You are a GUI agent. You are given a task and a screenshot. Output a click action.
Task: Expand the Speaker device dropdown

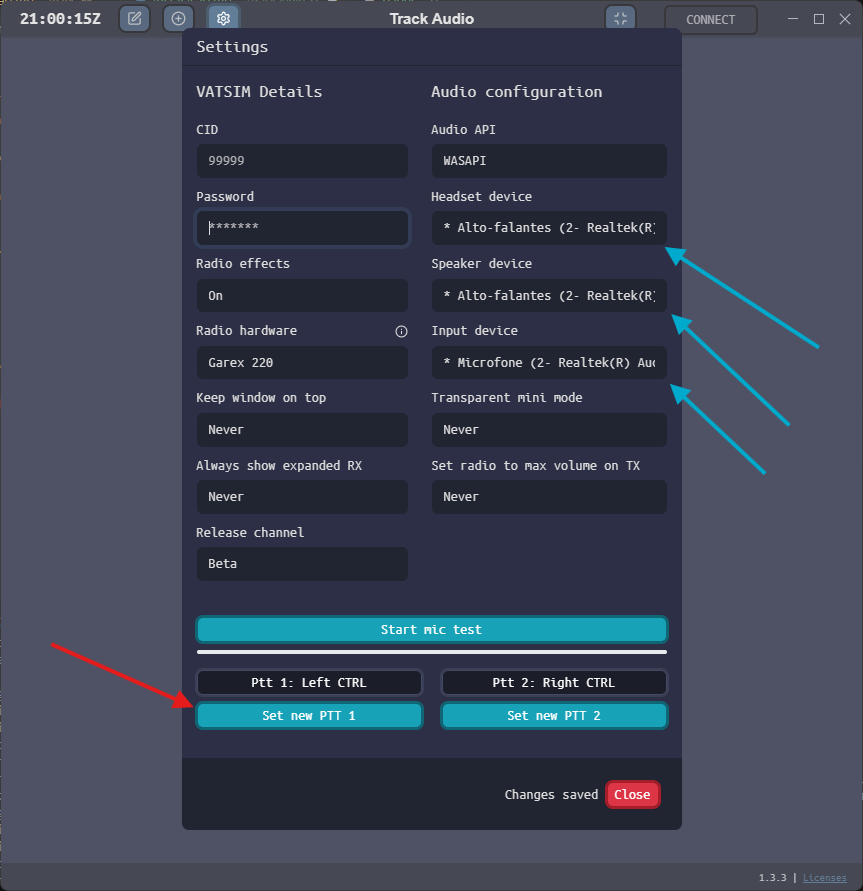click(x=548, y=296)
